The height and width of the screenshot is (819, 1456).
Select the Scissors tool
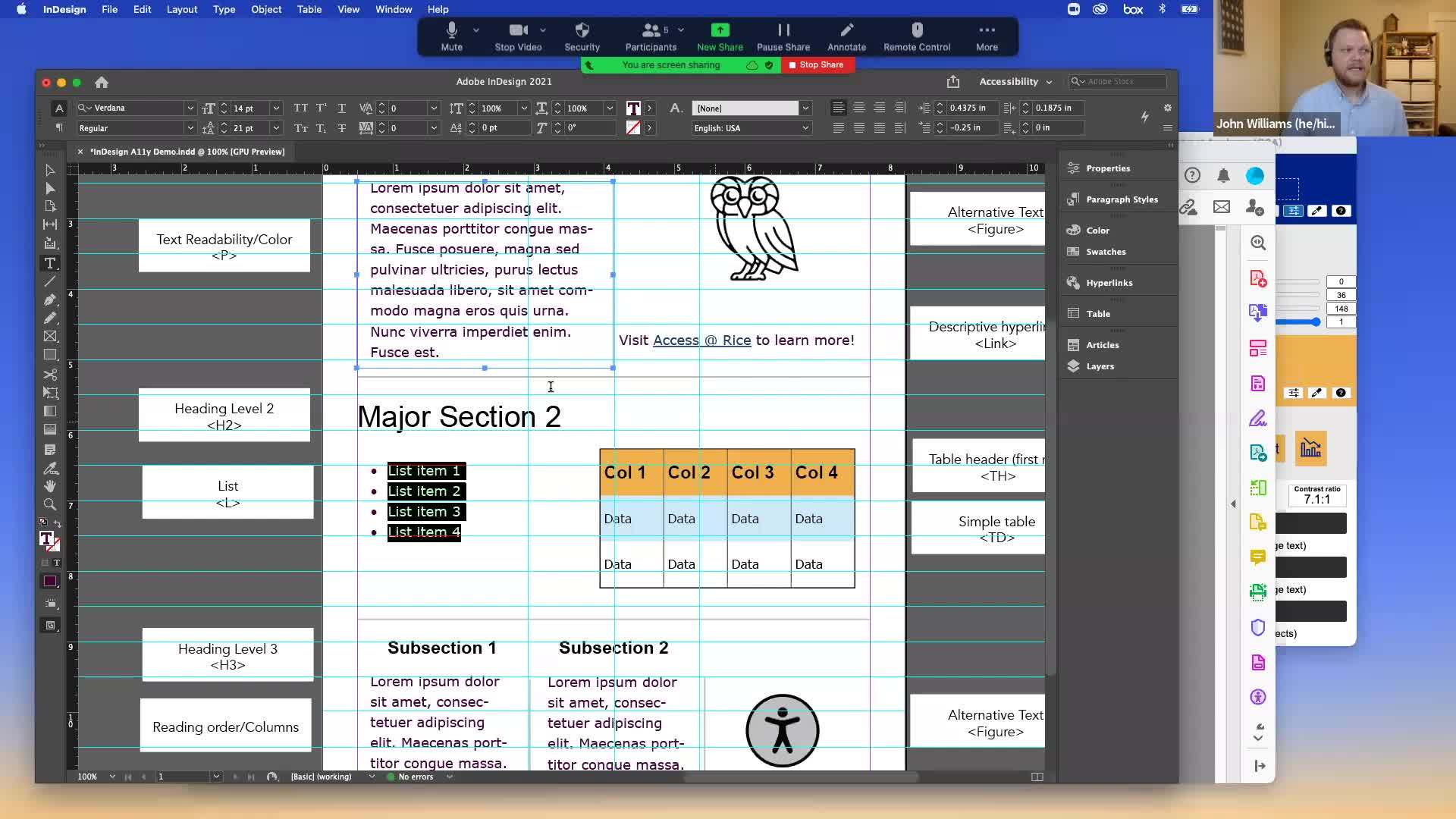point(50,375)
